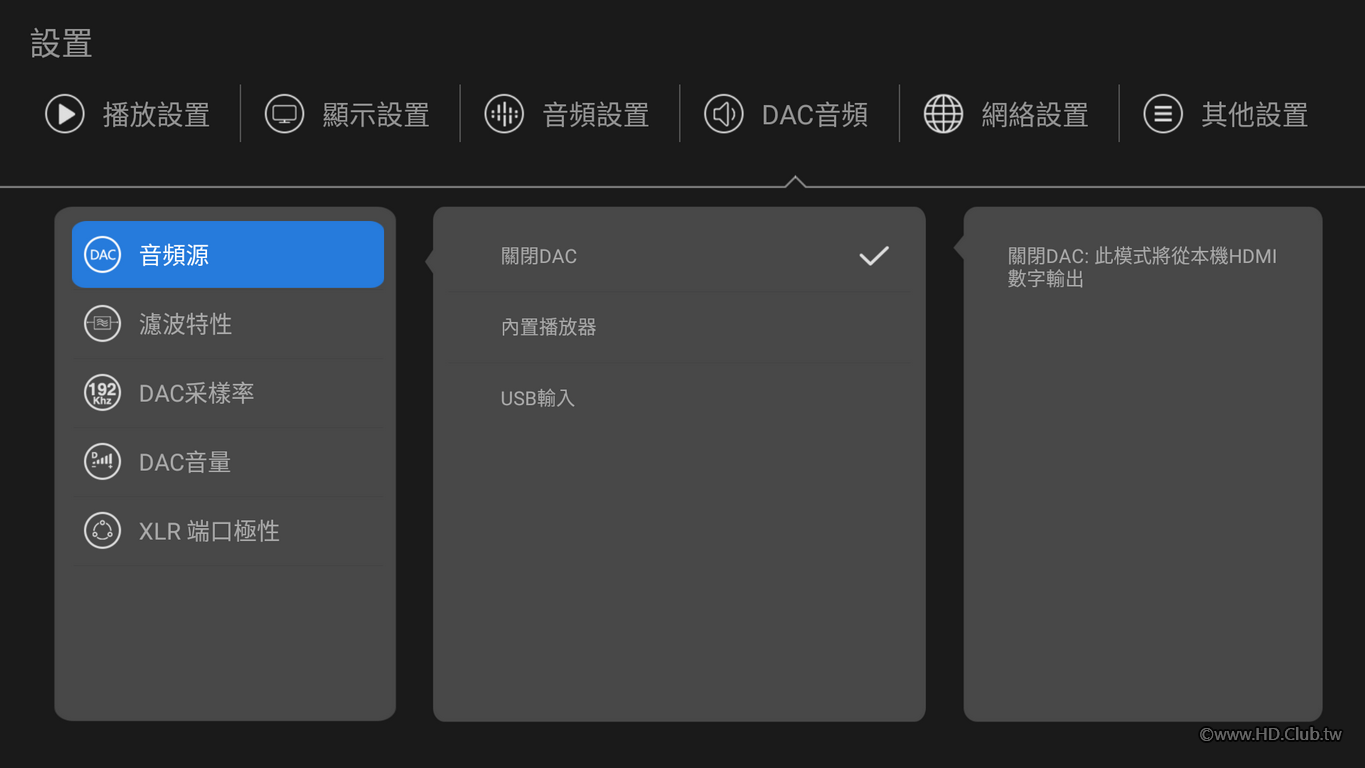The height and width of the screenshot is (768, 1365).
Task: Switch to the 音頻設置 tab
Action: point(568,114)
